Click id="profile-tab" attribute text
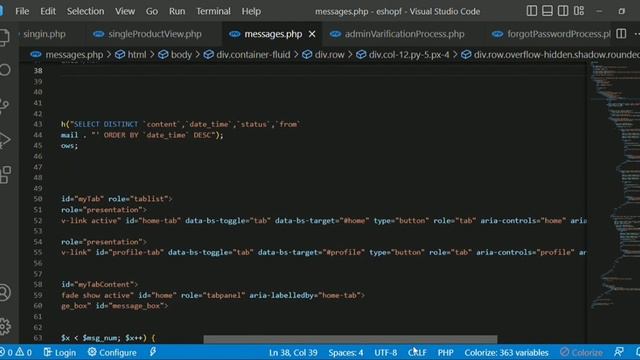Image resolution: width=640 pixels, height=360 pixels. [130, 252]
